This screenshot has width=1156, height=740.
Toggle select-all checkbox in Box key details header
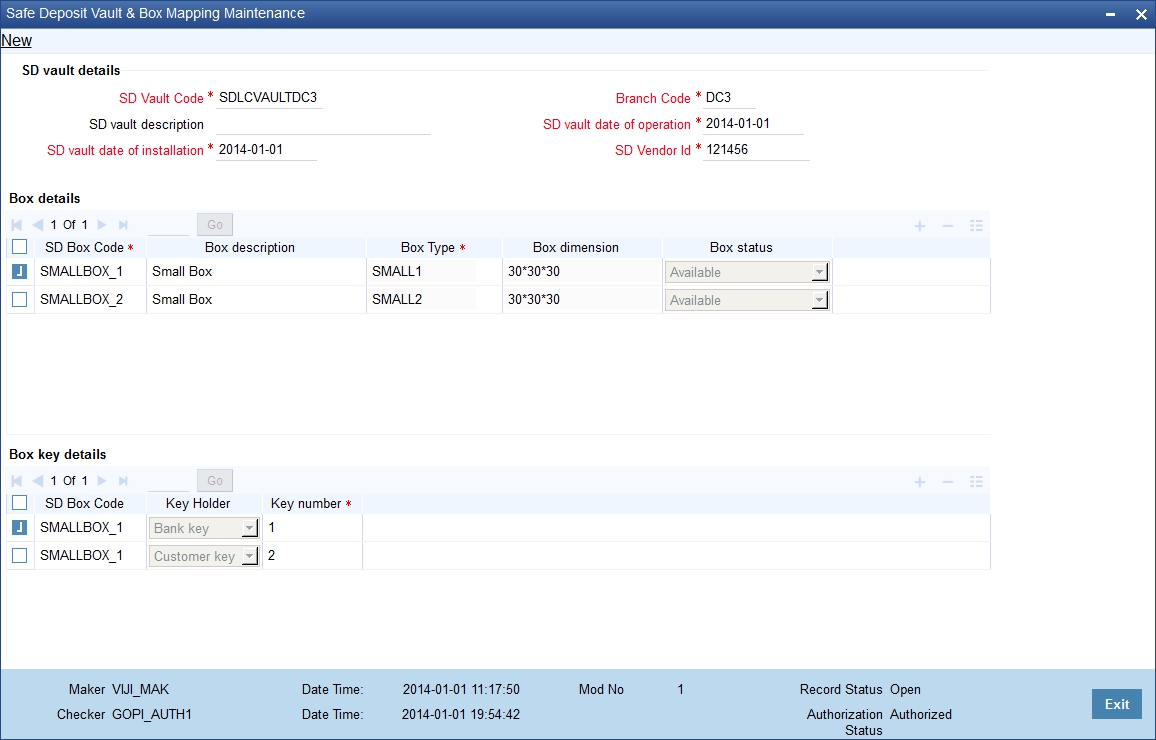point(20,503)
